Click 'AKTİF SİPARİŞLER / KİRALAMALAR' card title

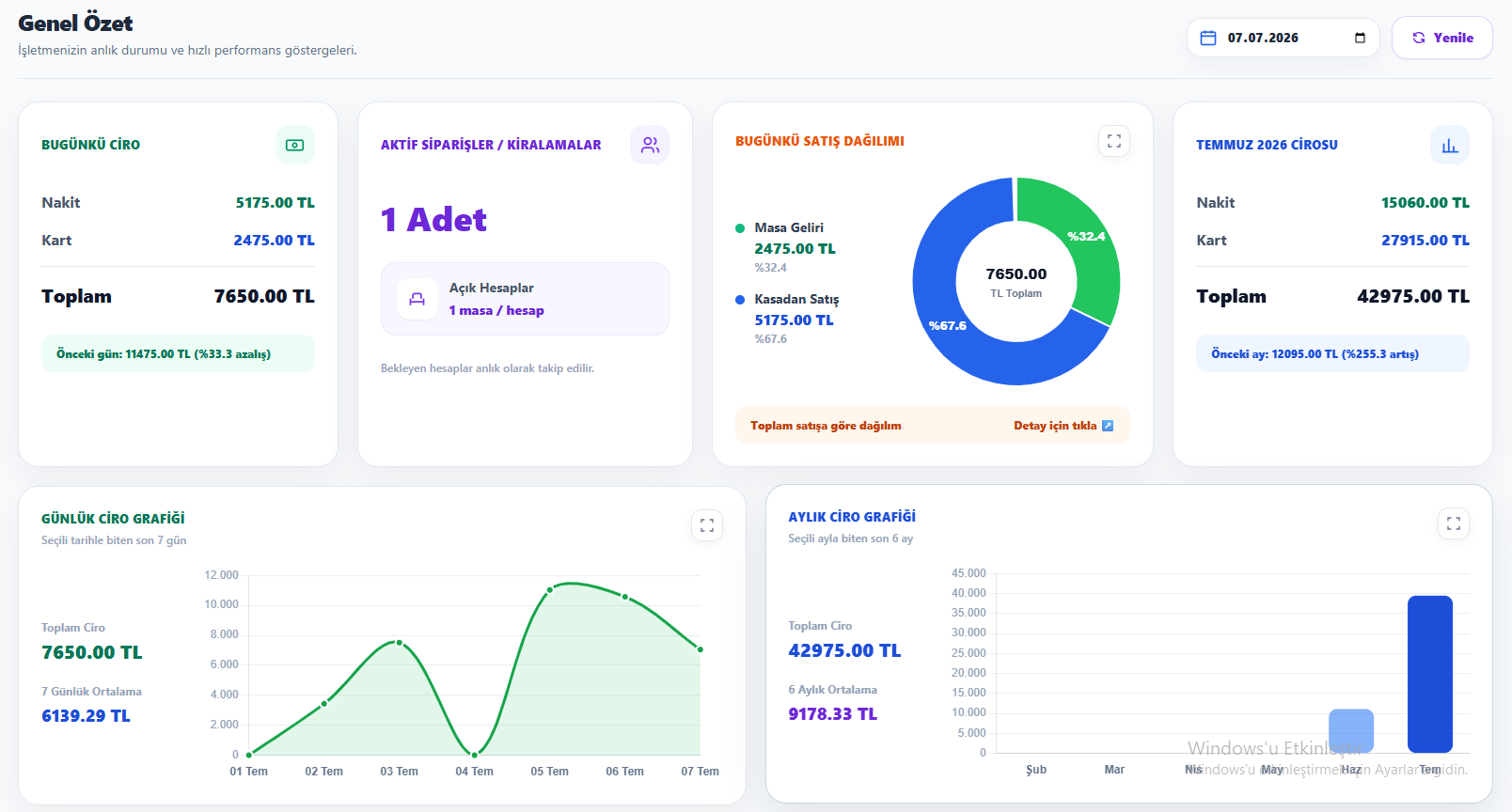[x=491, y=145]
